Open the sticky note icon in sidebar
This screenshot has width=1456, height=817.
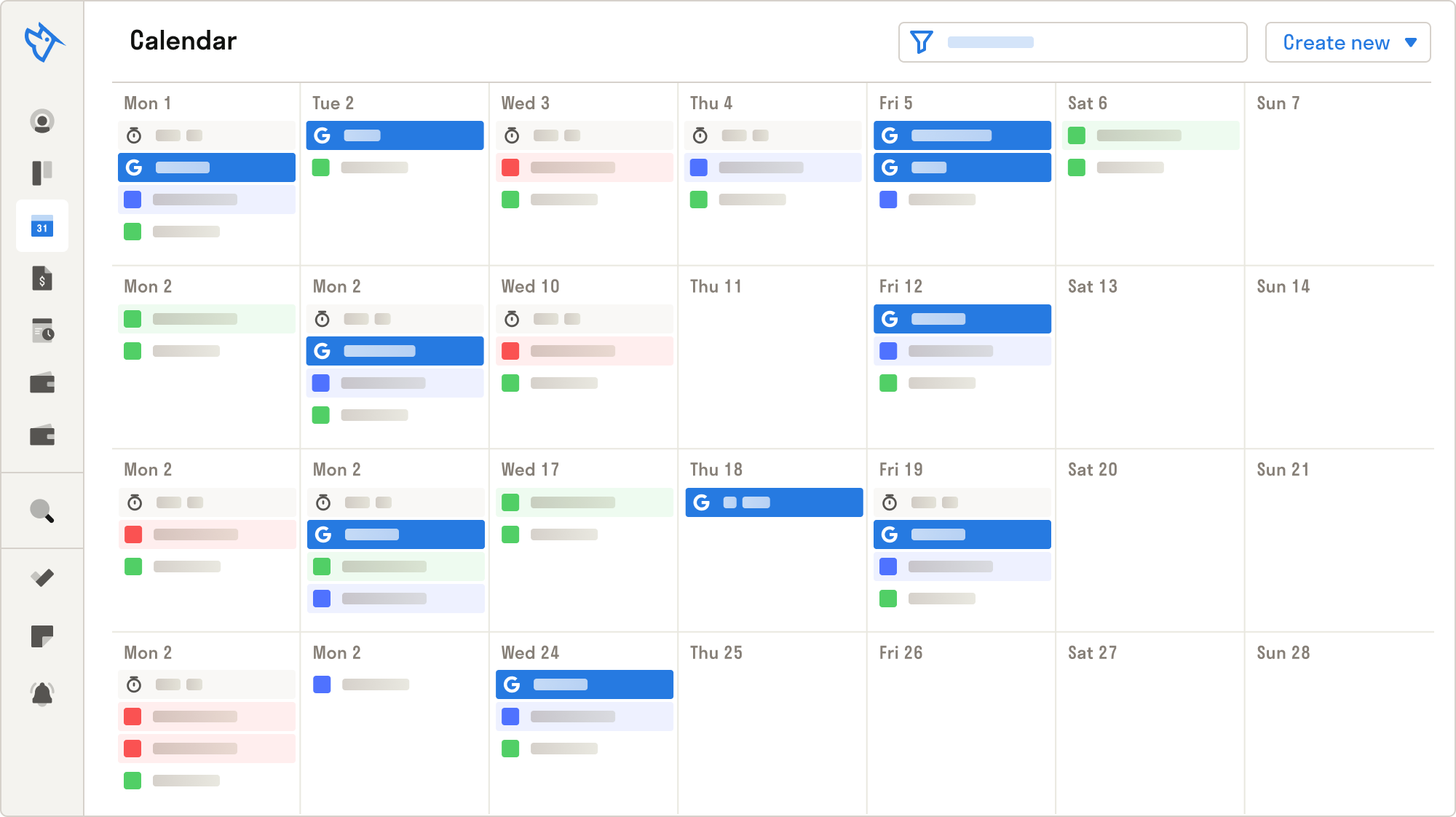tap(42, 636)
